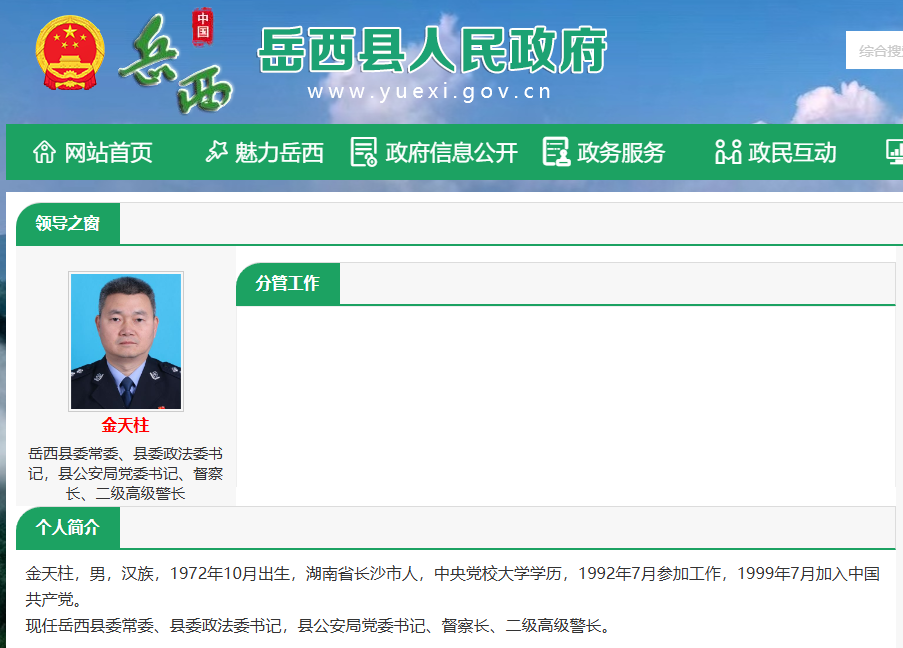
Task: Open the 网站首页 menu item
Action: pos(107,152)
